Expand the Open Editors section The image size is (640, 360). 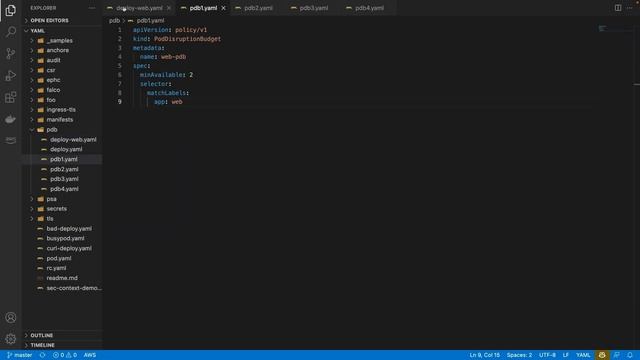coord(49,20)
